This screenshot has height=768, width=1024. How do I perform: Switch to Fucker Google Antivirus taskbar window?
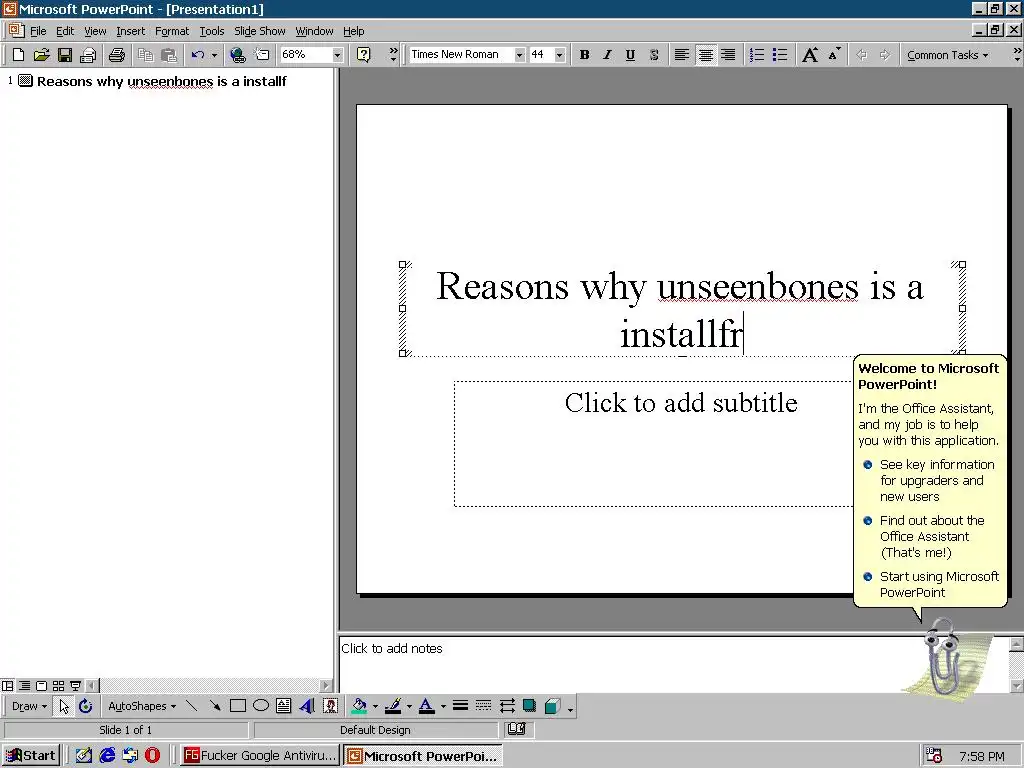[x=259, y=756]
